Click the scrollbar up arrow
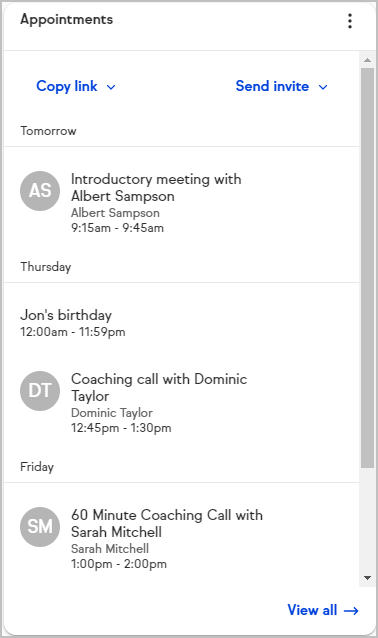Screen dimensions: 378x638 pyautogui.click(x=367, y=60)
